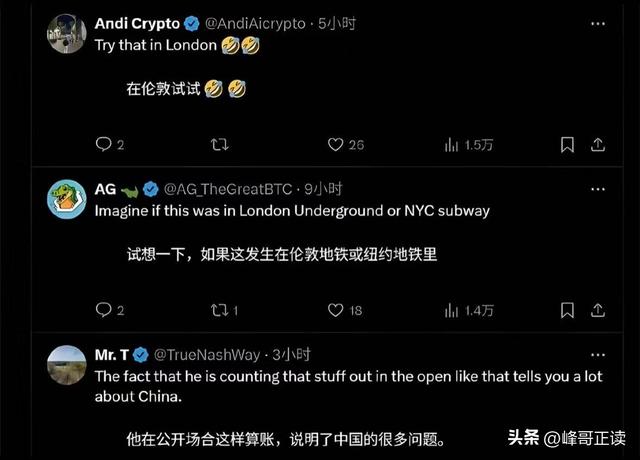Bookmark AG's London Underground tweet
The height and width of the screenshot is (460, 640).
point(567,311)
